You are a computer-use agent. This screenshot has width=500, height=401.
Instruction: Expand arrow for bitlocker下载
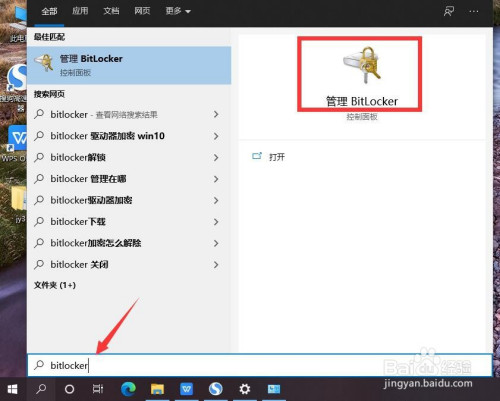point(216,222)
